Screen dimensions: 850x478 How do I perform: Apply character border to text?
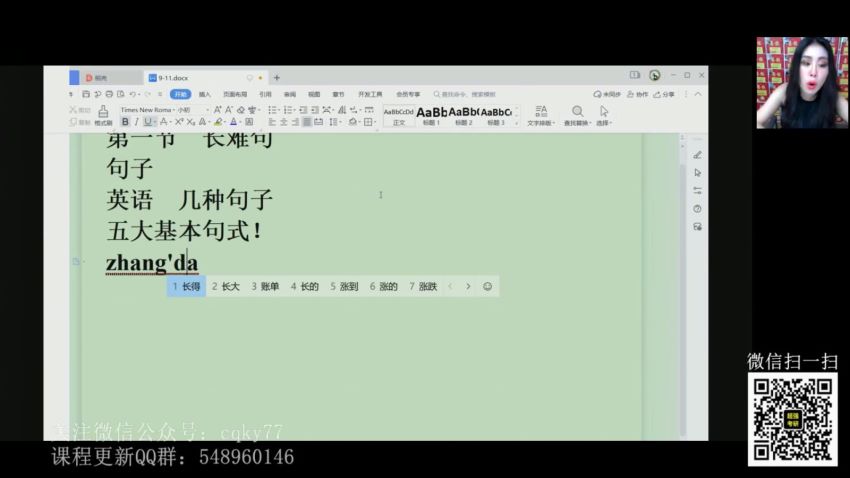coord(249,122)
